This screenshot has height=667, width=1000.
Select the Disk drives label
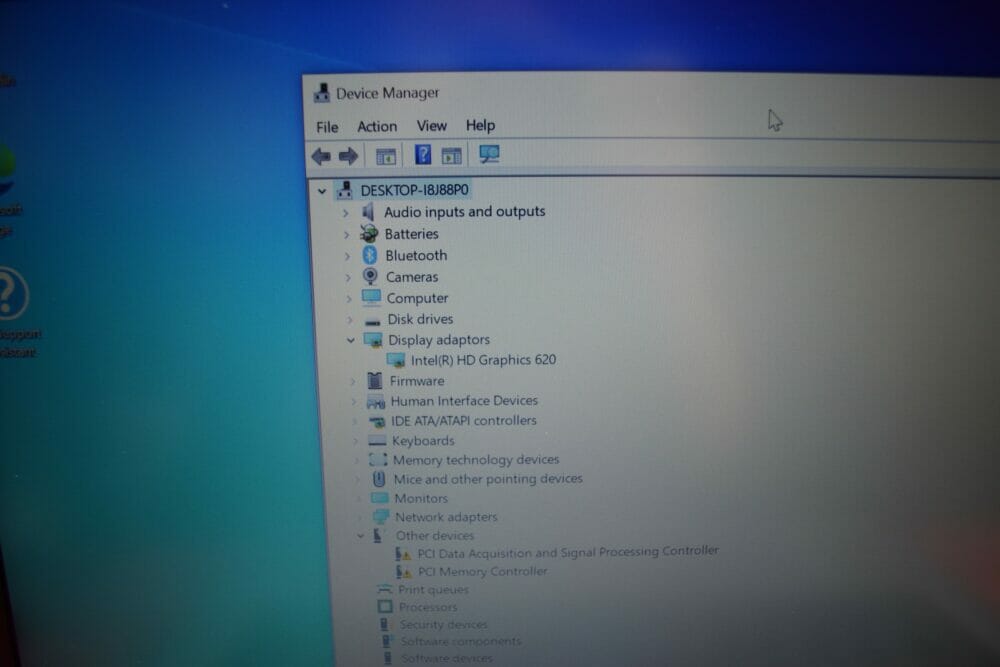point(420,319)
